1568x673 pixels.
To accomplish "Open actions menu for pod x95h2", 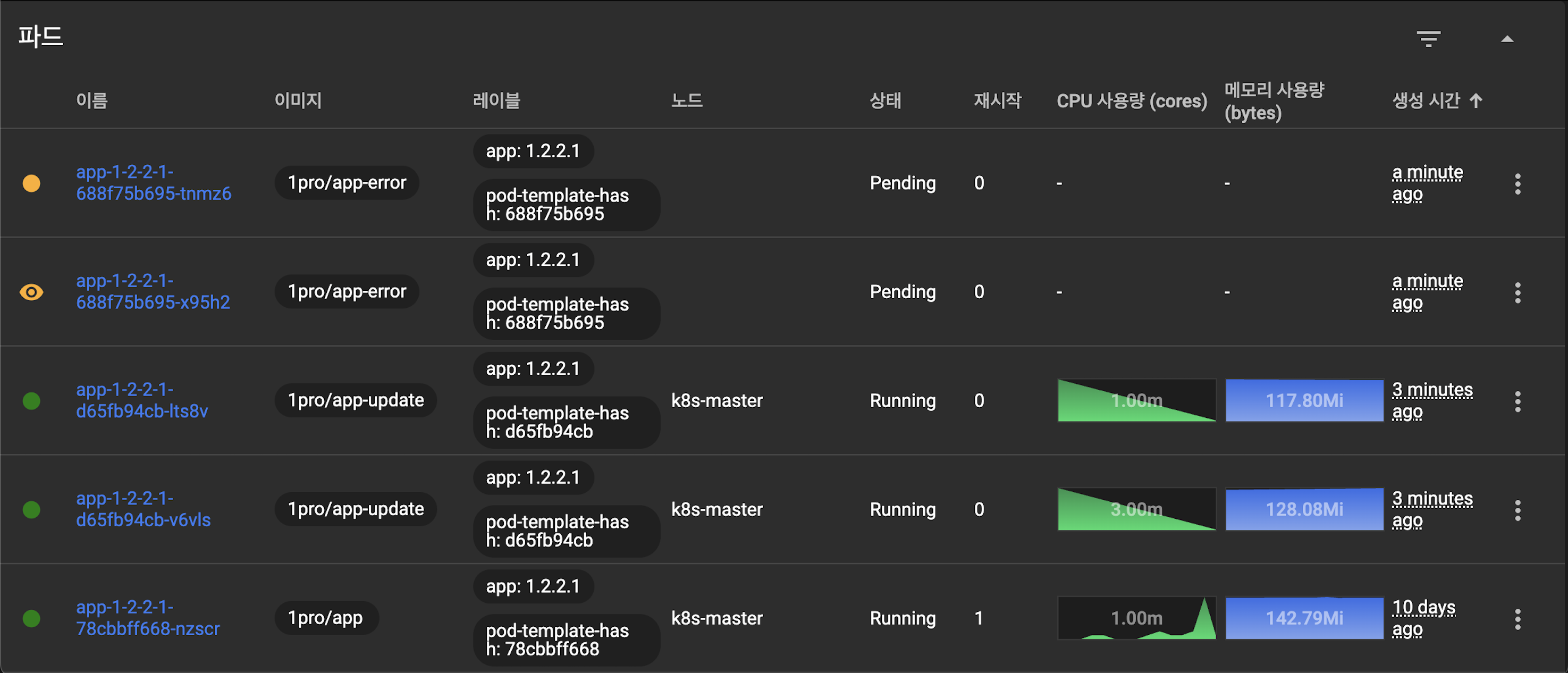I will tap(1518, 292).
